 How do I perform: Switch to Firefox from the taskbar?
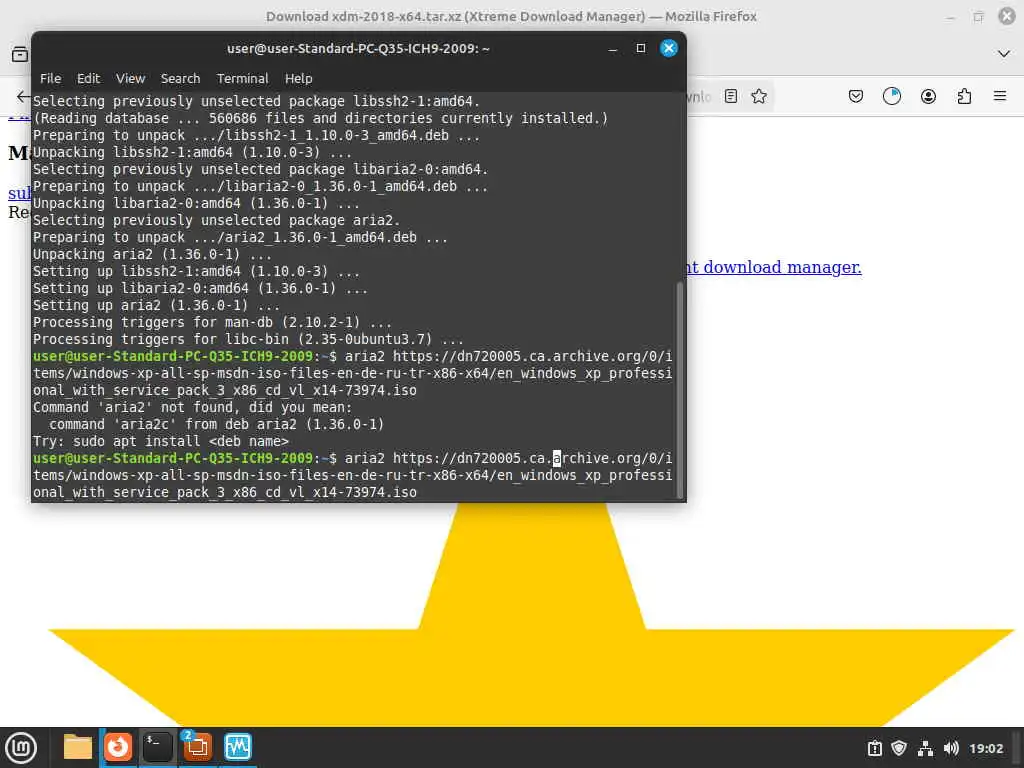tap(118, 747)
